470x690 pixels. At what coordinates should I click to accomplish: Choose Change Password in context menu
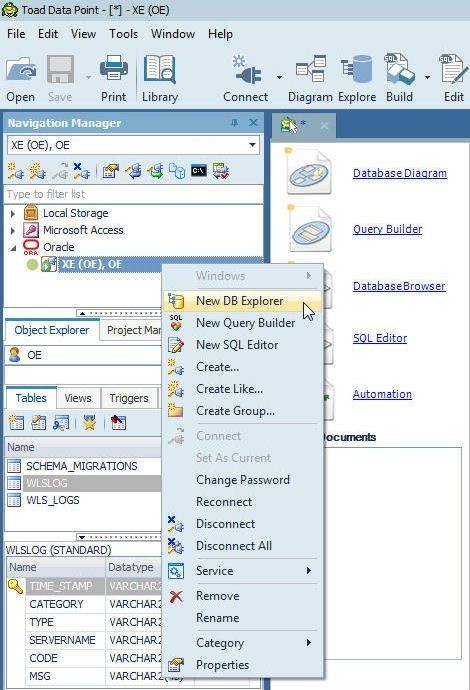tap(242, 480)
